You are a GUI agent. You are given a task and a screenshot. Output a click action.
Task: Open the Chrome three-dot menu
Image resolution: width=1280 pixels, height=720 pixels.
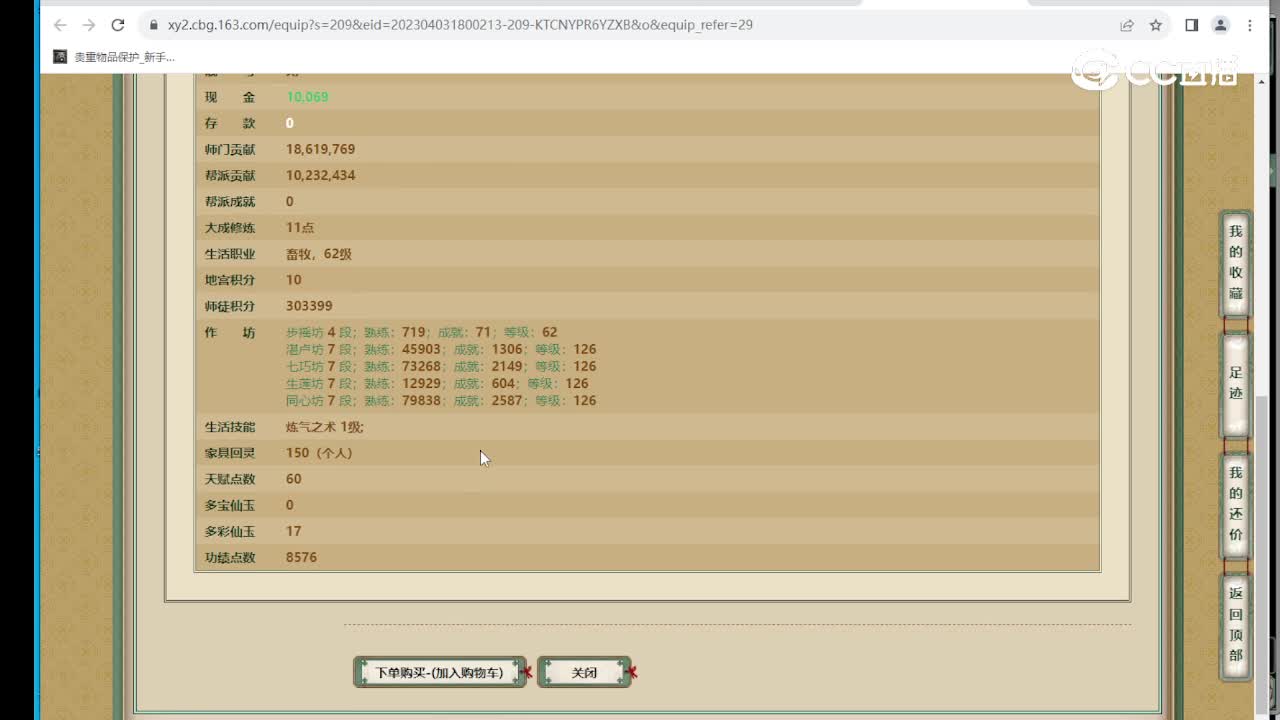tap(1250, 25)
